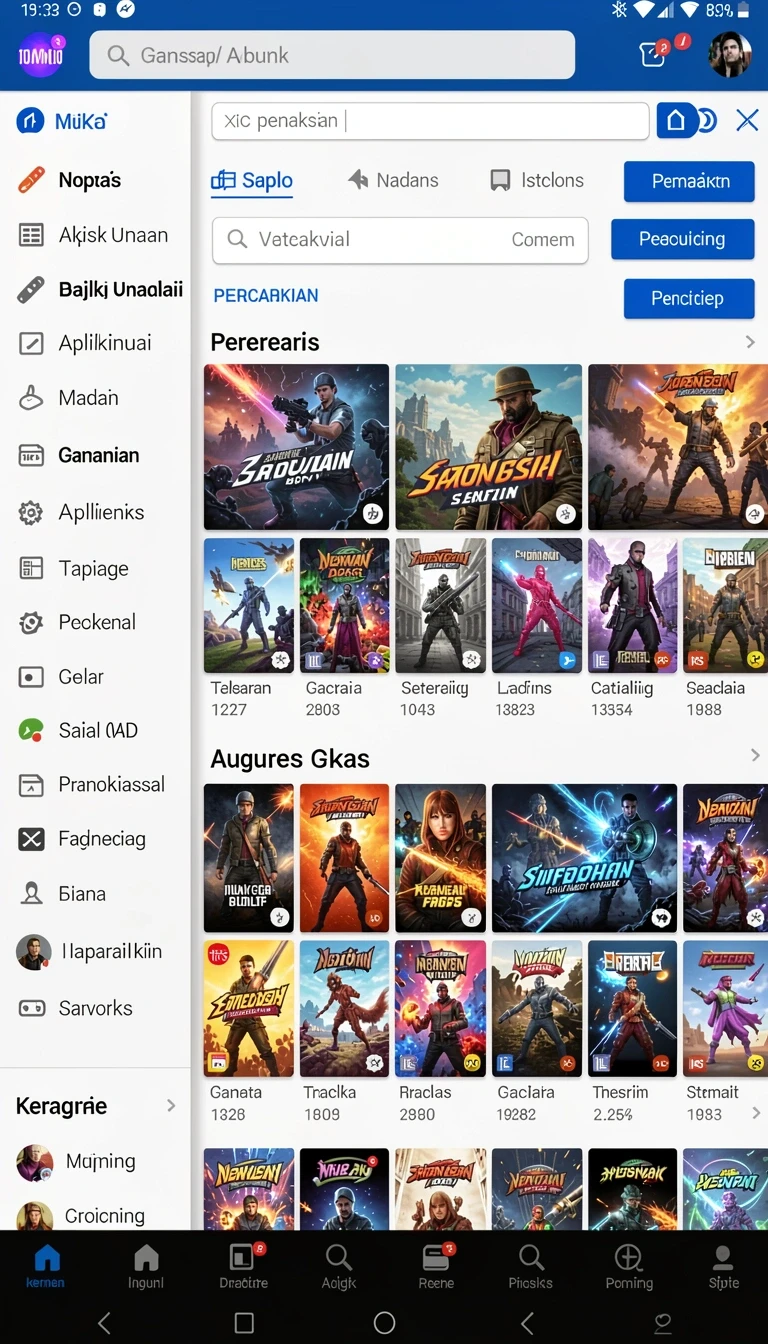Click the Peacuicing button
Viewport: 768px width, 1344px height.
(x=682, y=239)
